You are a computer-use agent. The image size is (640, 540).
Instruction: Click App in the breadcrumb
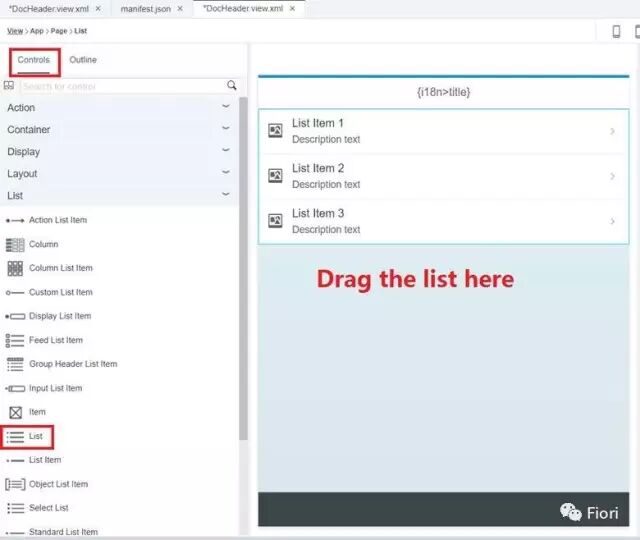(37, 31)
